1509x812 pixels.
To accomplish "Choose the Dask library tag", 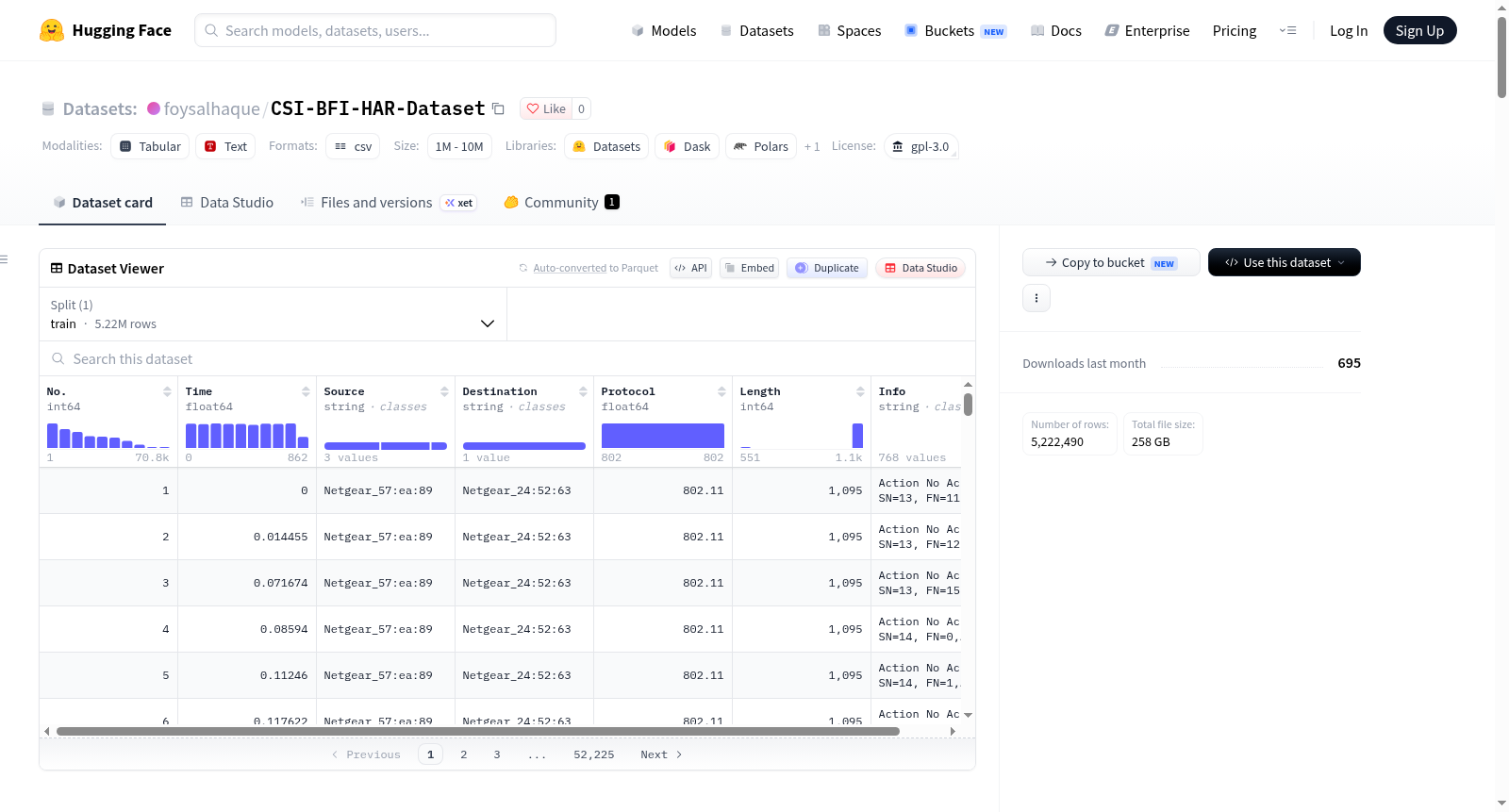I will (687, 146).
